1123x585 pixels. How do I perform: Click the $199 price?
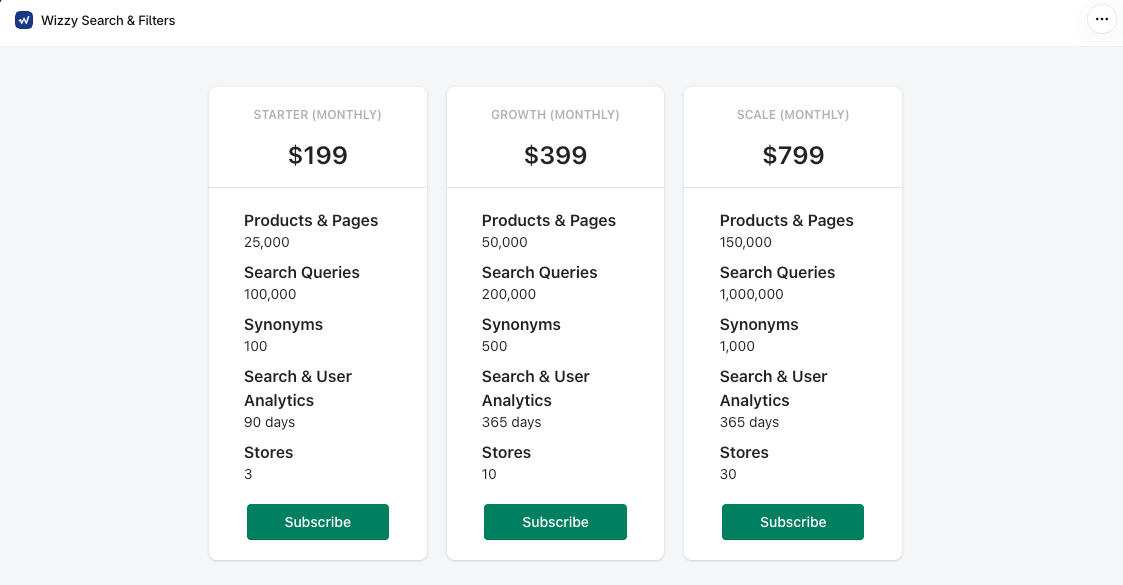tap(318, 155)
